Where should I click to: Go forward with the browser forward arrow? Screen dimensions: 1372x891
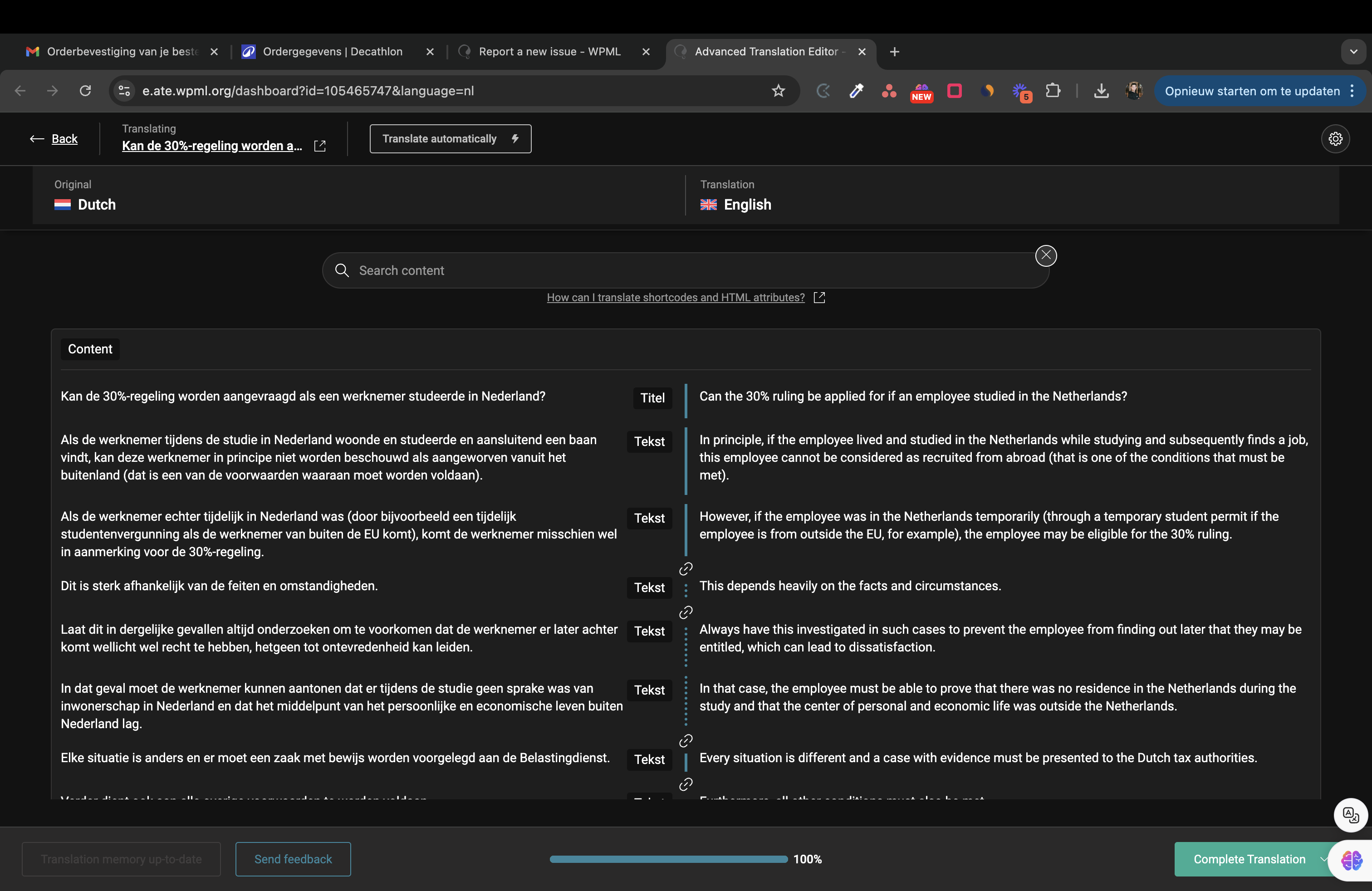click(x=53, y=90)
